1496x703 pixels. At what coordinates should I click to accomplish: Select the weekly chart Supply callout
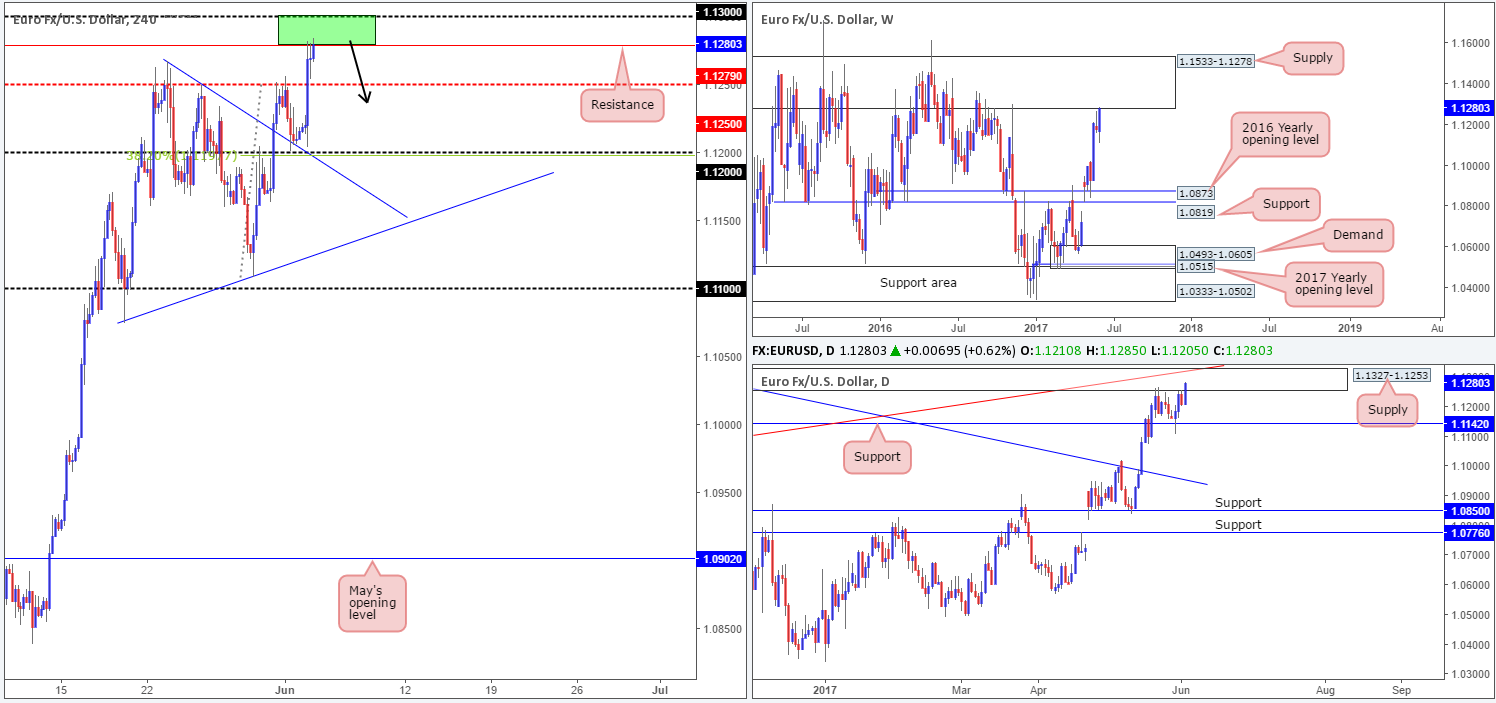click(1312, 58)
